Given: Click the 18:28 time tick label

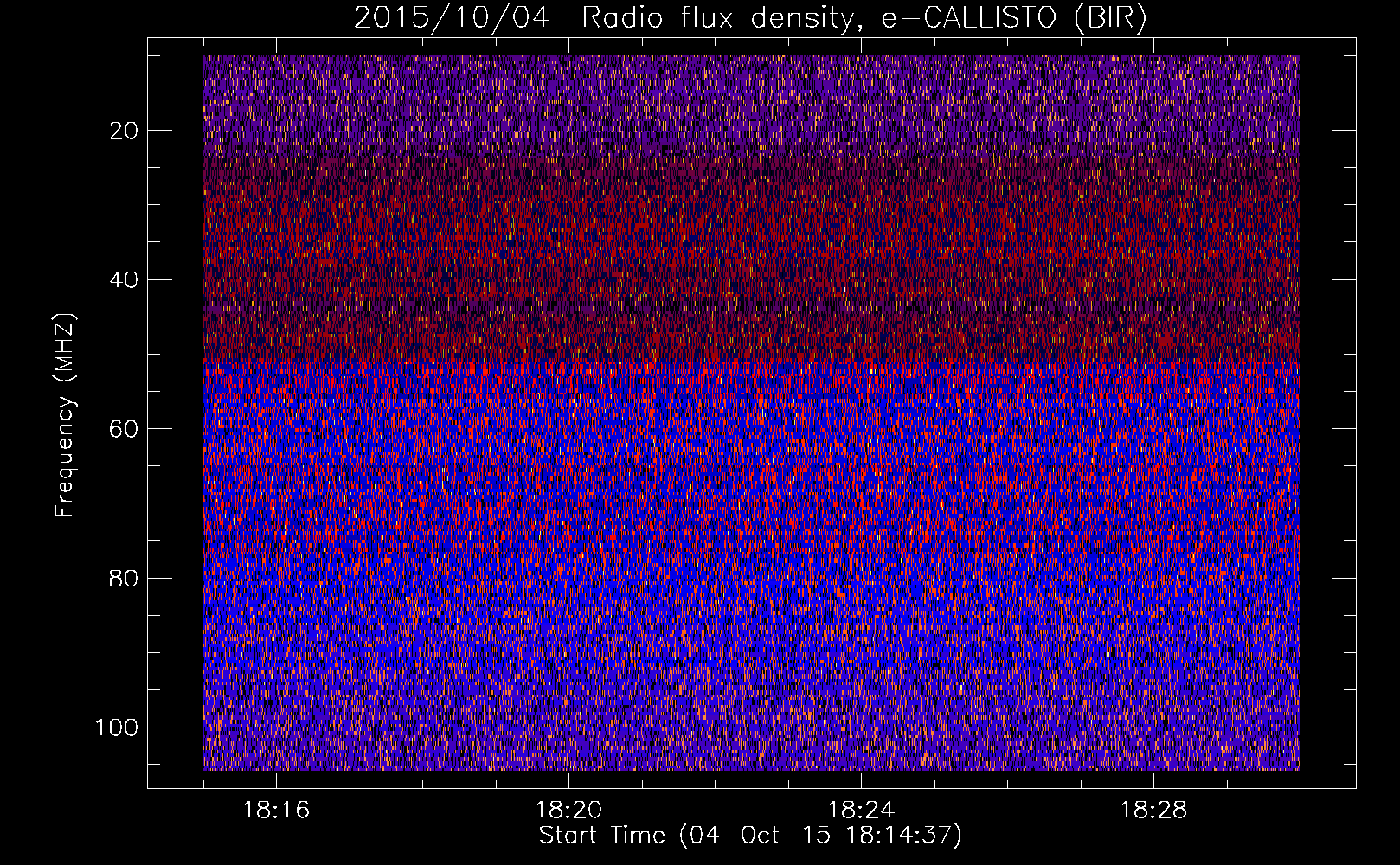Looking at the screenshot, I should point(1153,811).
